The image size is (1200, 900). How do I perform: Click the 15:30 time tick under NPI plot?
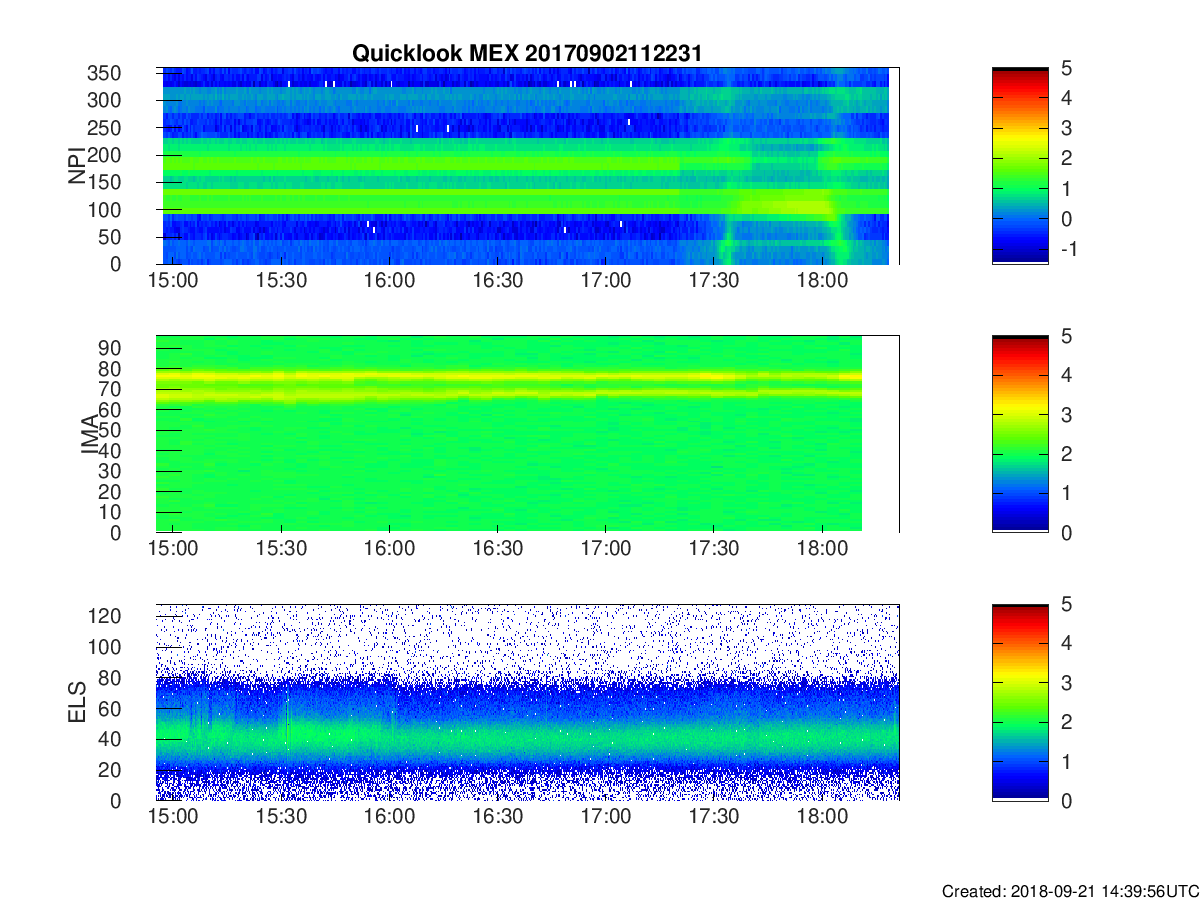(281, 283)
